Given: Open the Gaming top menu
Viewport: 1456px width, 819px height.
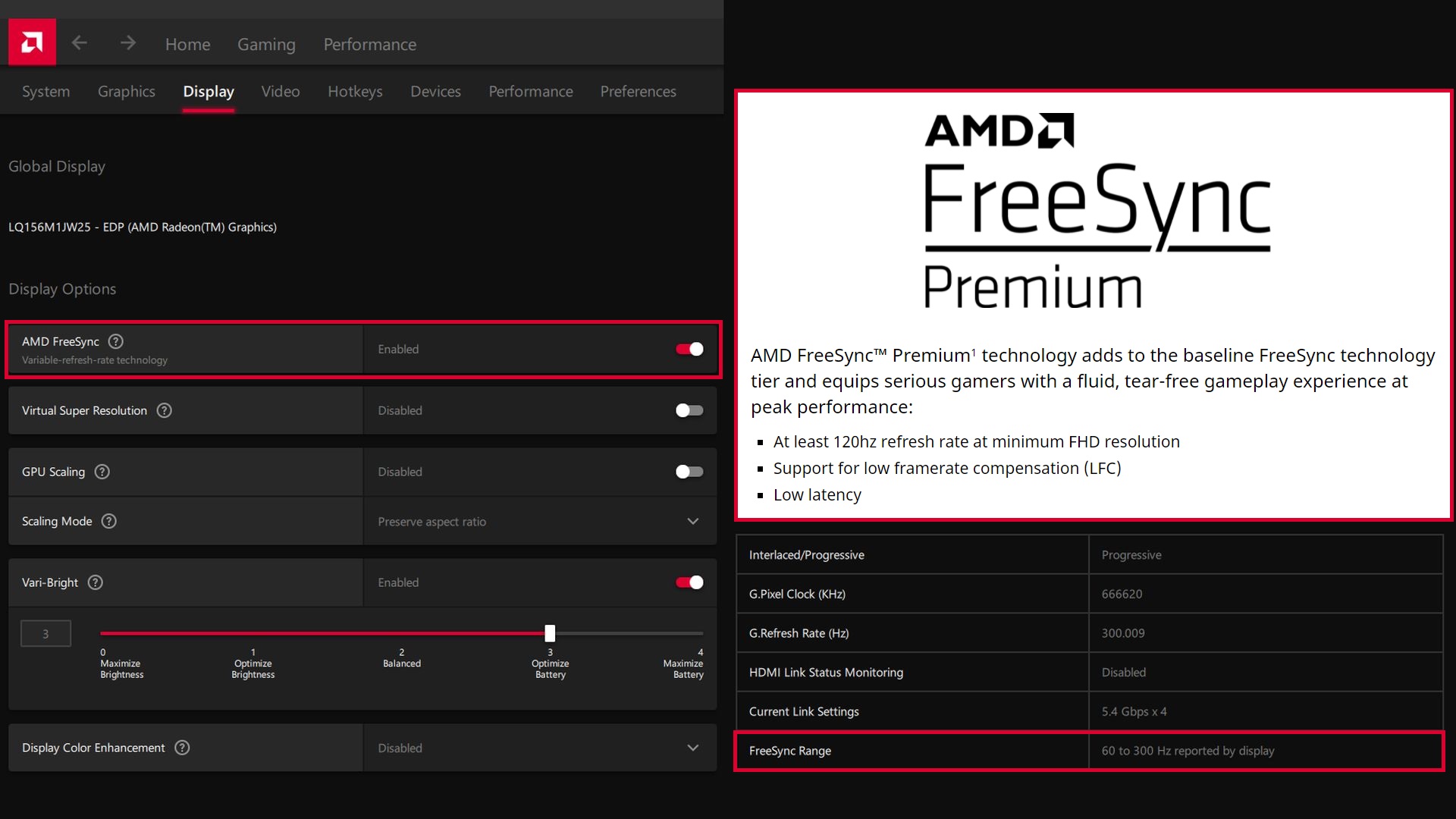Looking at the screenshot, I should click(x=266, y=44).
